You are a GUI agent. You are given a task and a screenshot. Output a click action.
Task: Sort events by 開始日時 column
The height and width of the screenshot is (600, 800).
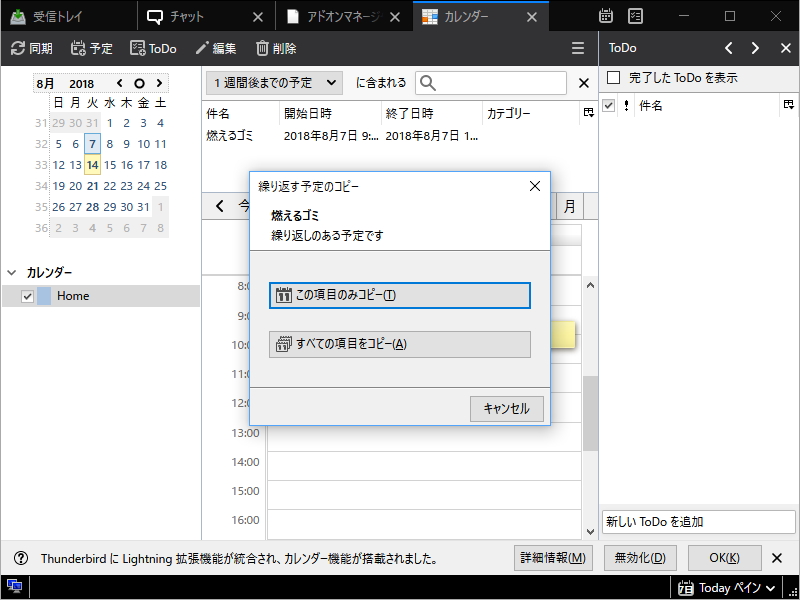coord(331,113)
